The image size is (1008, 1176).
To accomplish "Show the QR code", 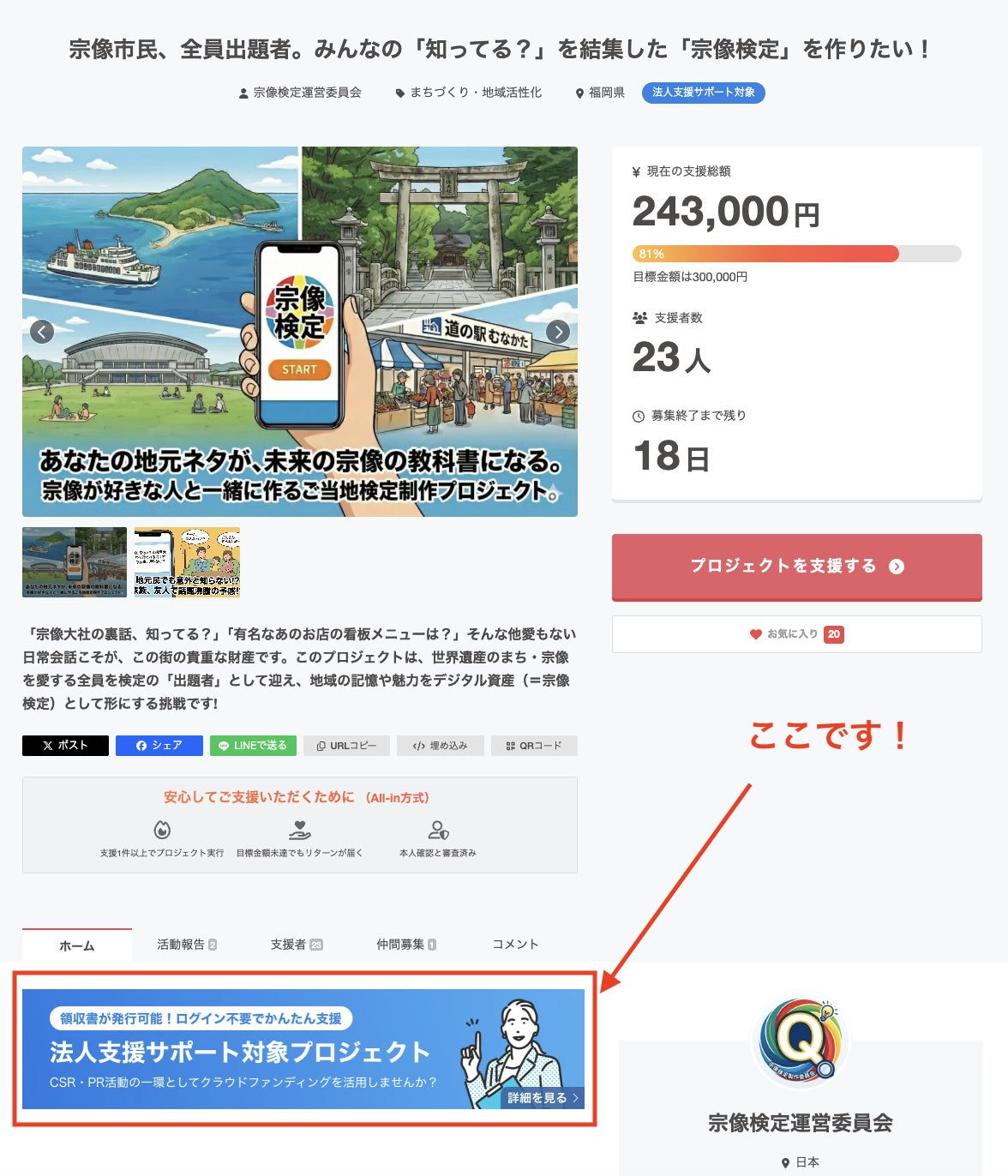I will point(534,746).
